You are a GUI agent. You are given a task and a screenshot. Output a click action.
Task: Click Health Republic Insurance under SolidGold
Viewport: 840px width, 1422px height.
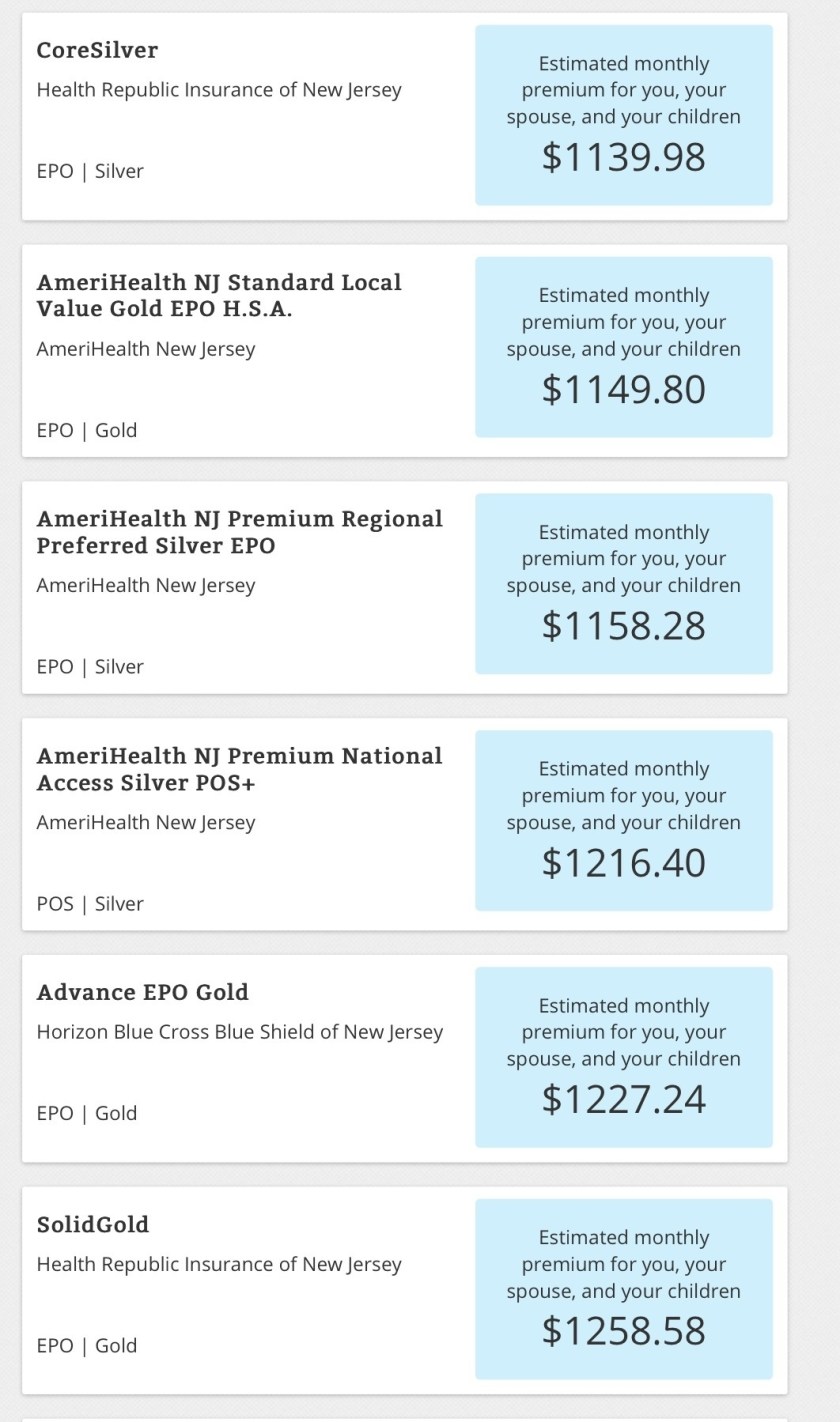219,1264
